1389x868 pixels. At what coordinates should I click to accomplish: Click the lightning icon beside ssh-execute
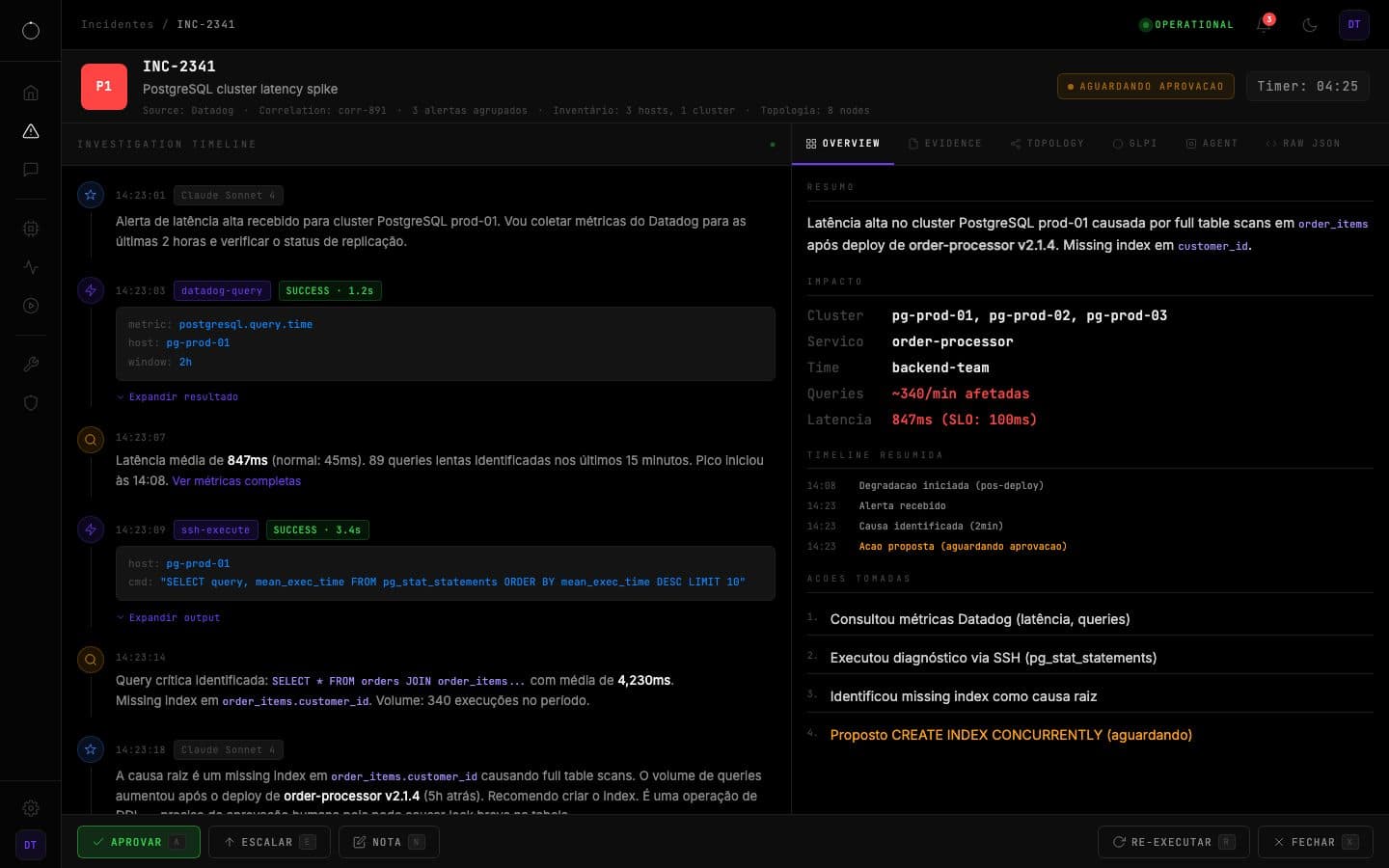(91, 529)
